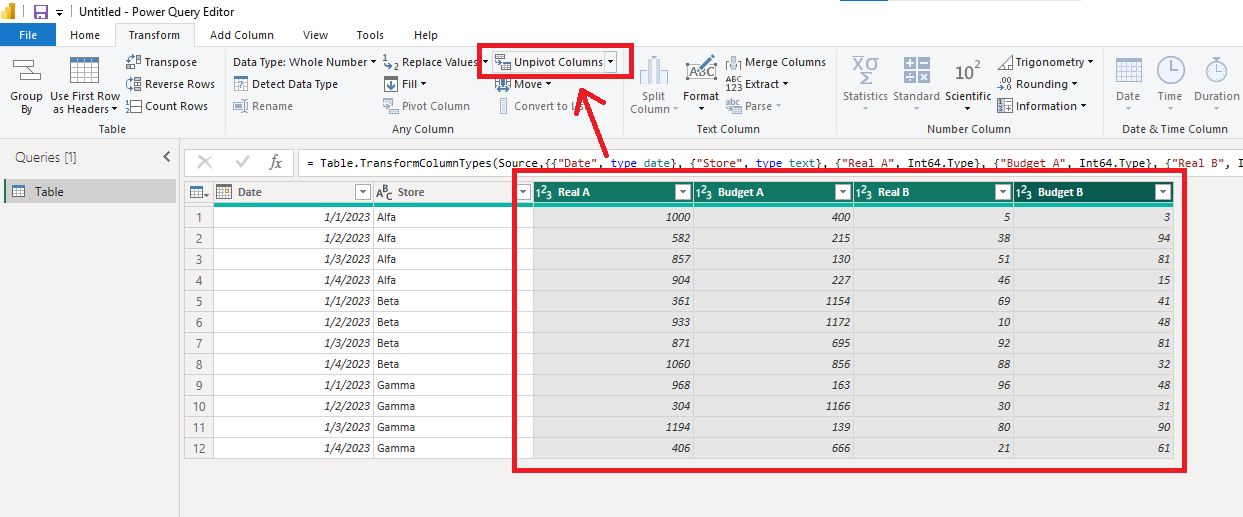Switch to the View tab
Screen dimensions: 1243x517
coord(315,35)
